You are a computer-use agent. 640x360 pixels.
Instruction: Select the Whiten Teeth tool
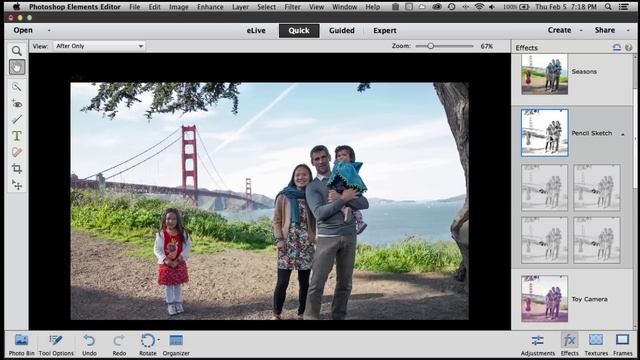click(x=17, y=120)
